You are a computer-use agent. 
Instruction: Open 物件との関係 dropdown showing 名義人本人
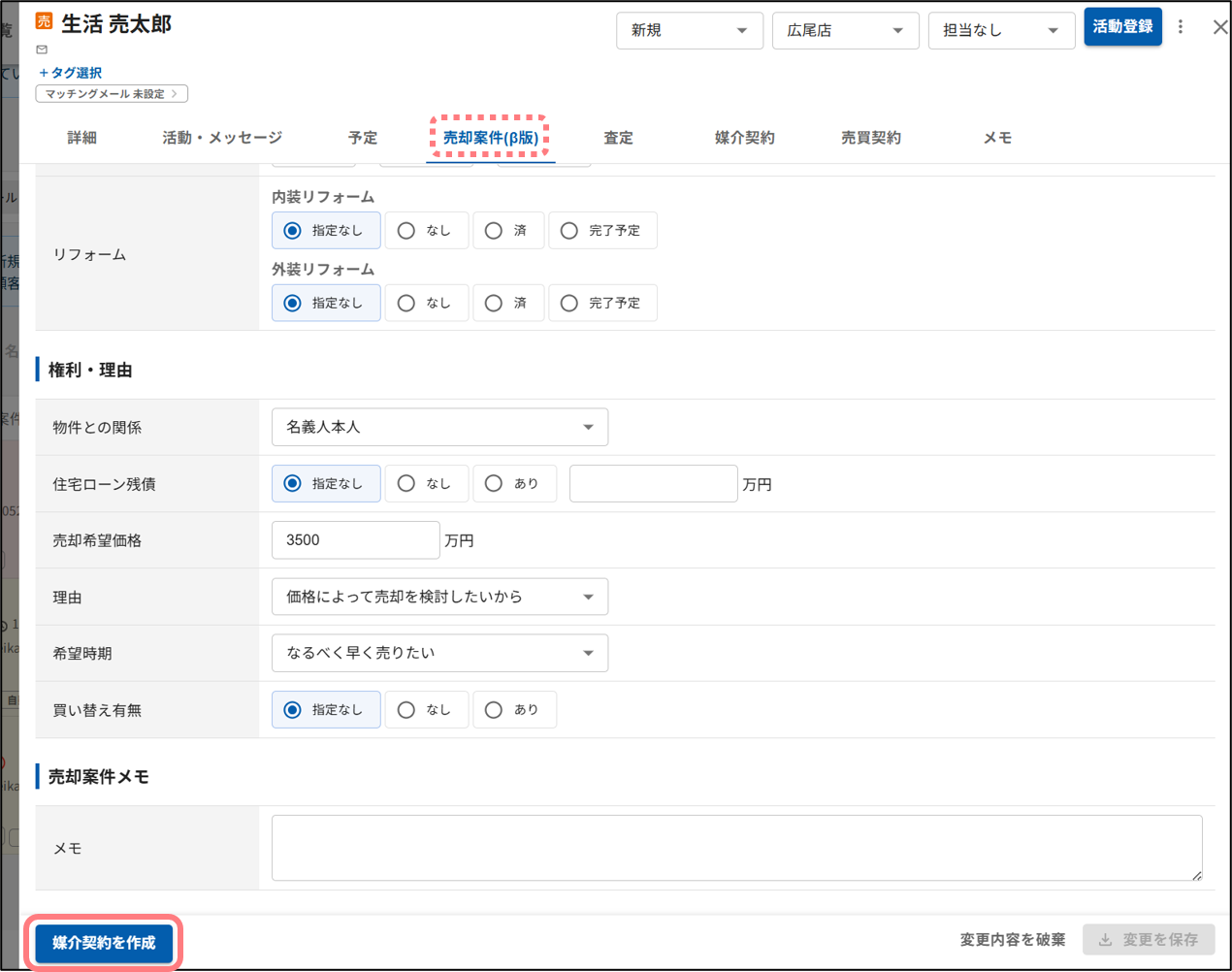click(439, 427)
